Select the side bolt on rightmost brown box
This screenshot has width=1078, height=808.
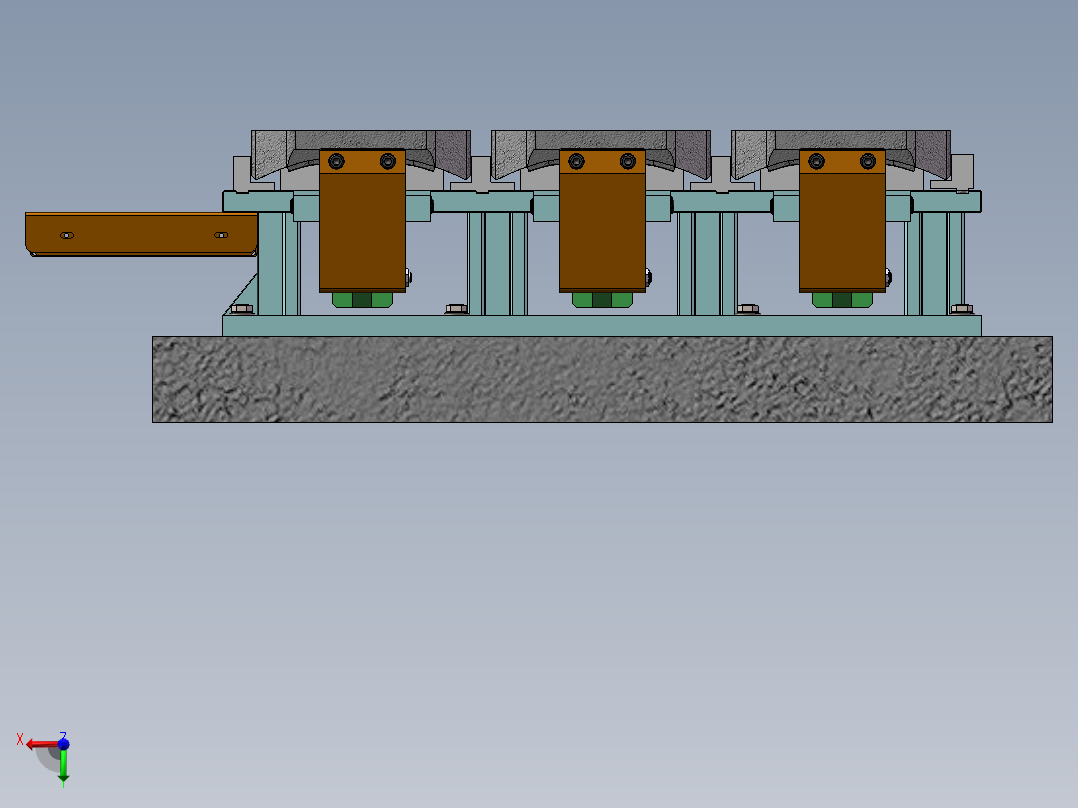pyautogui.click(x=888, y=277)
